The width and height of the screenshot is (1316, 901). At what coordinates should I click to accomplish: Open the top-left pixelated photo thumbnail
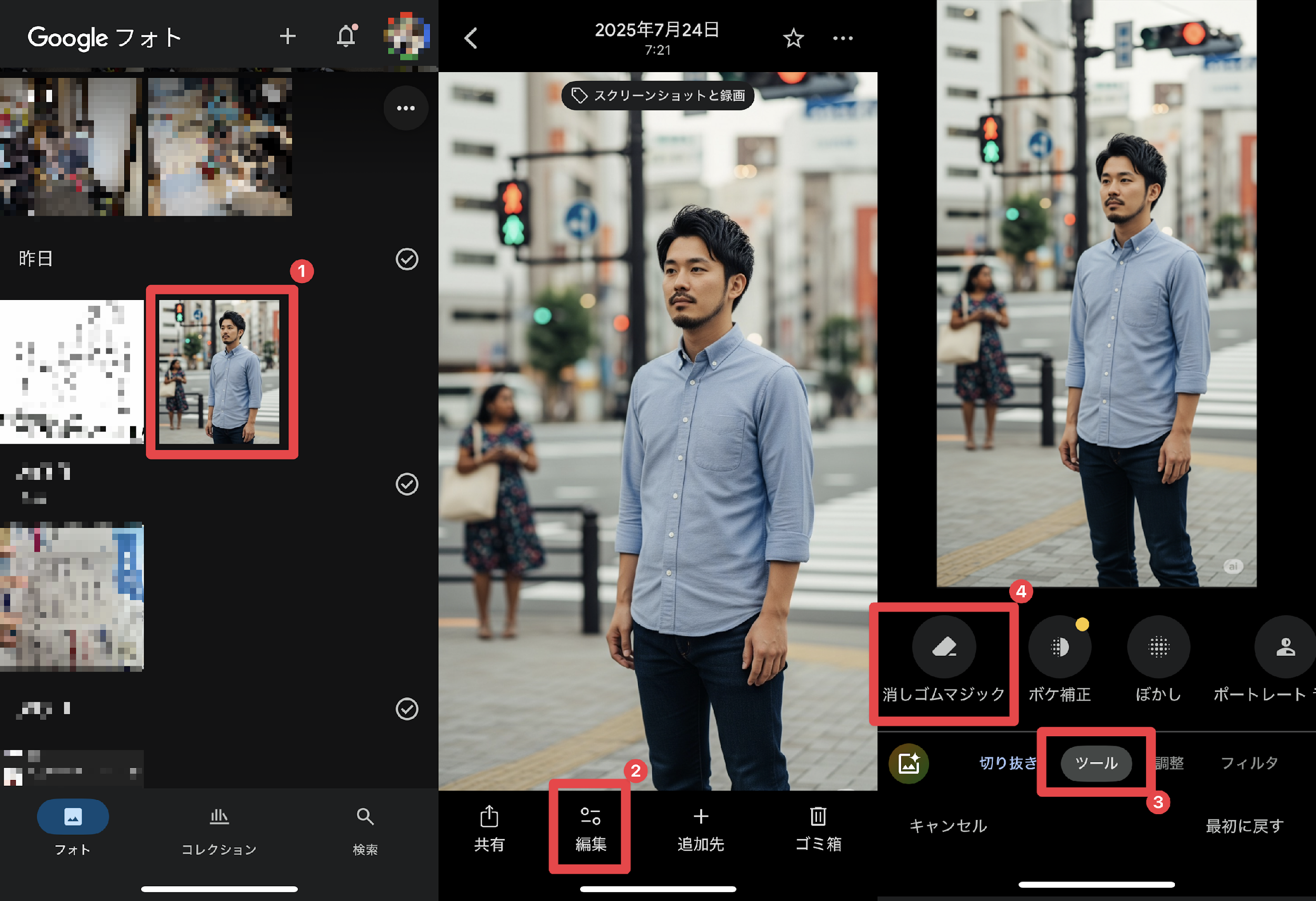tap(71, 147)
